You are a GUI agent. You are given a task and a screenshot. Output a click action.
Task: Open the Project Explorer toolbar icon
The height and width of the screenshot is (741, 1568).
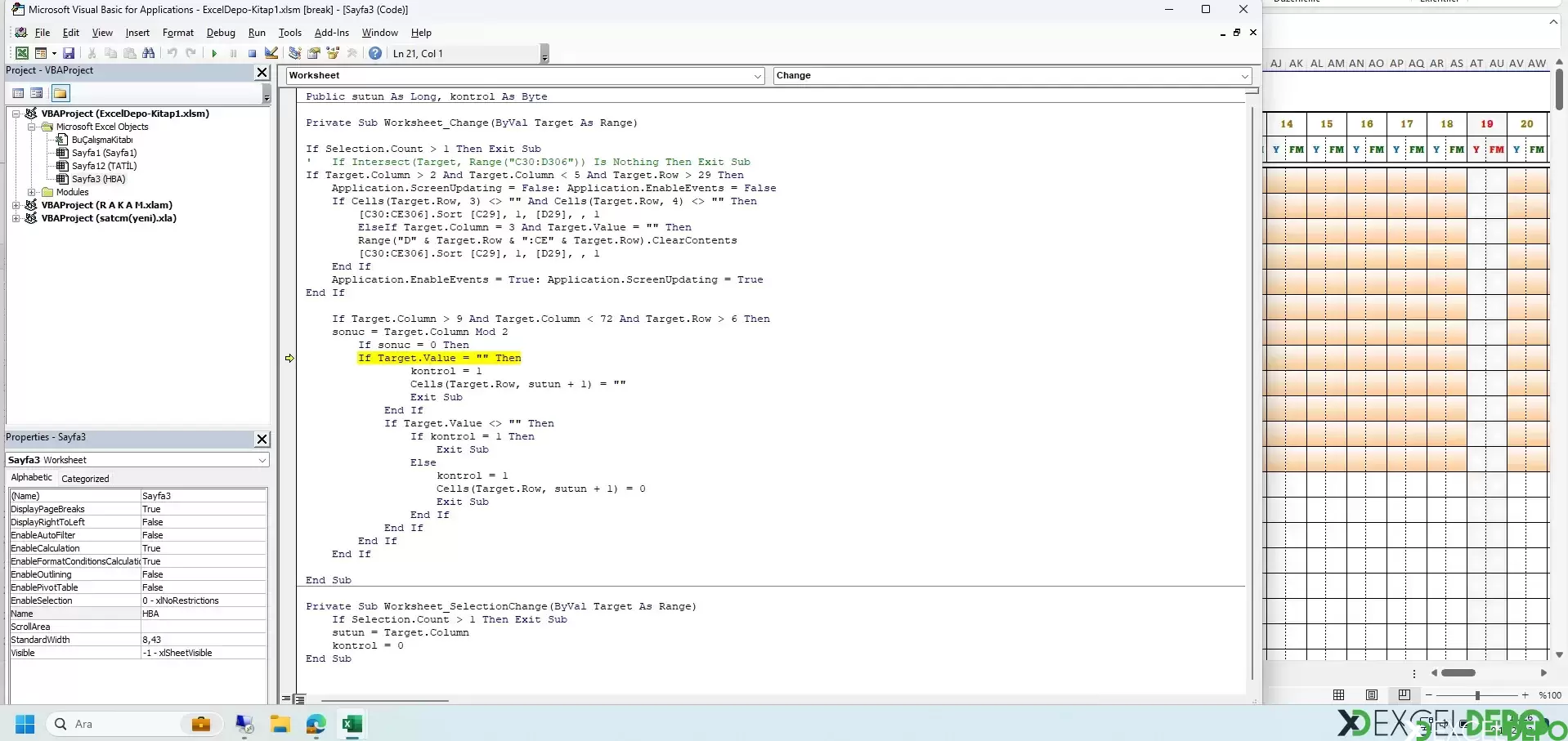tap(295, 53)
